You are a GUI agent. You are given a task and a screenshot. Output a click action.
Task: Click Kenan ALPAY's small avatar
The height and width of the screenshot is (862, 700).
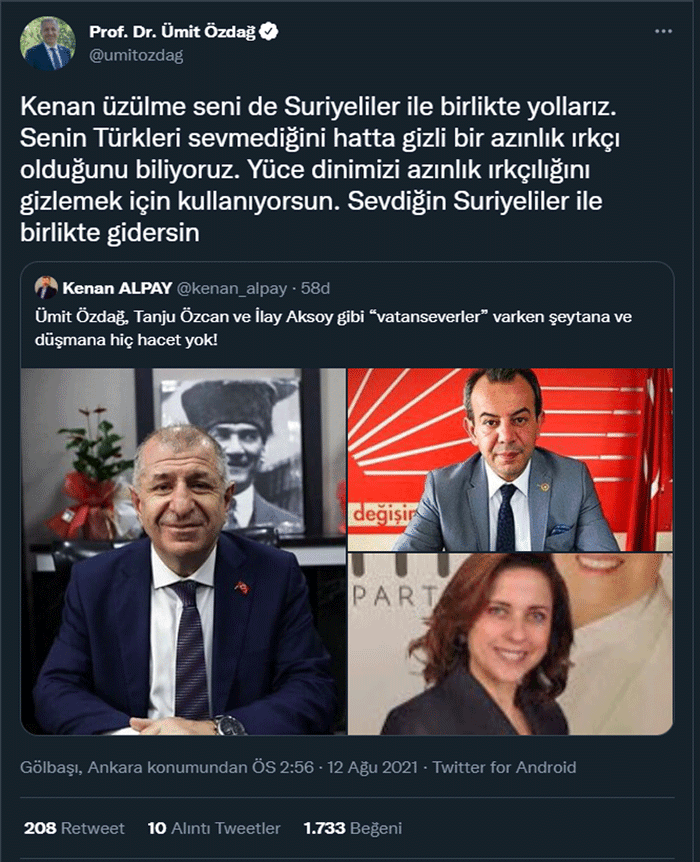coord(46,288)
